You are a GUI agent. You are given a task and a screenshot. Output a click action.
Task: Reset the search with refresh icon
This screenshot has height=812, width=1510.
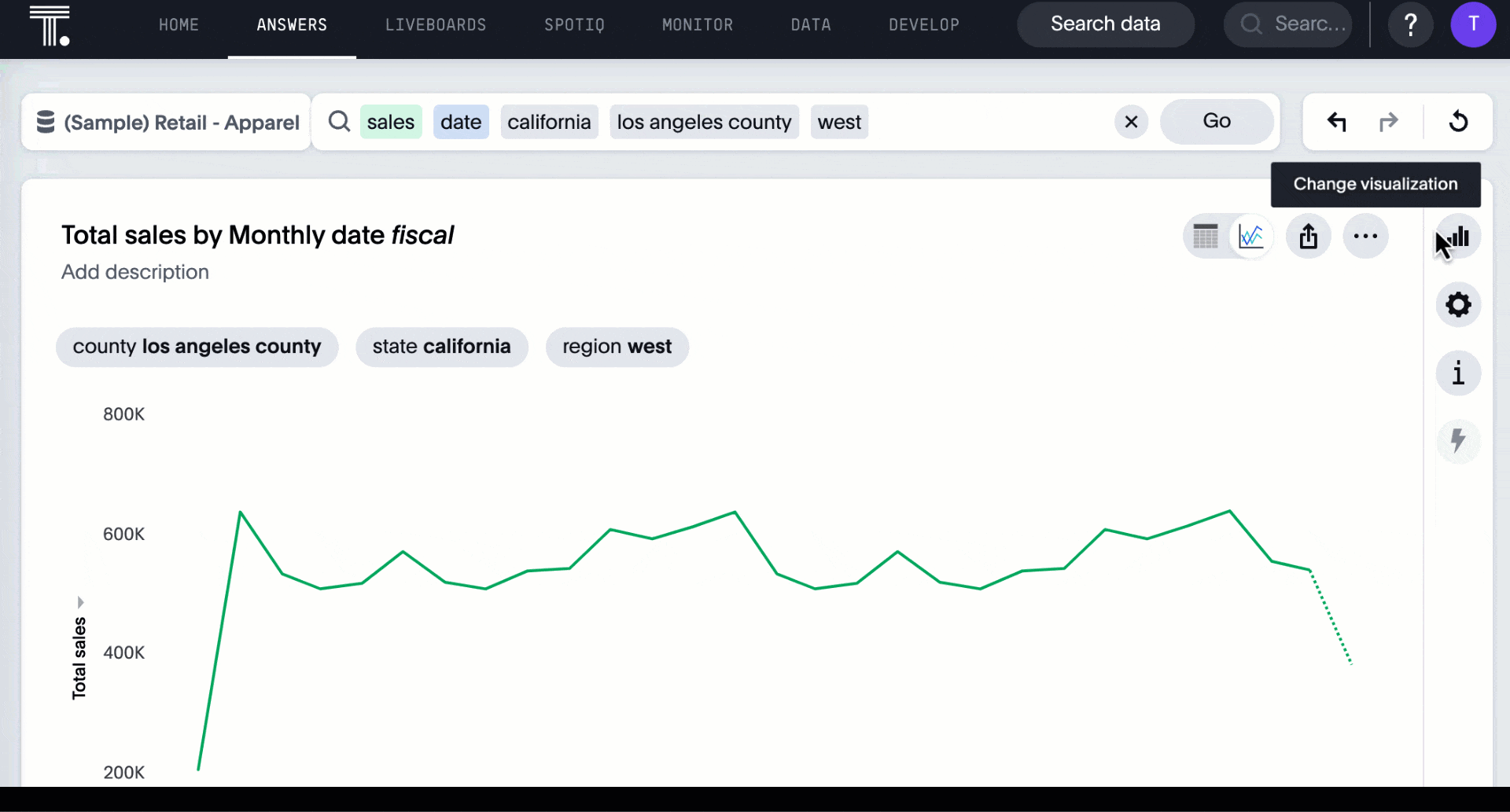tap(1458, 122)
